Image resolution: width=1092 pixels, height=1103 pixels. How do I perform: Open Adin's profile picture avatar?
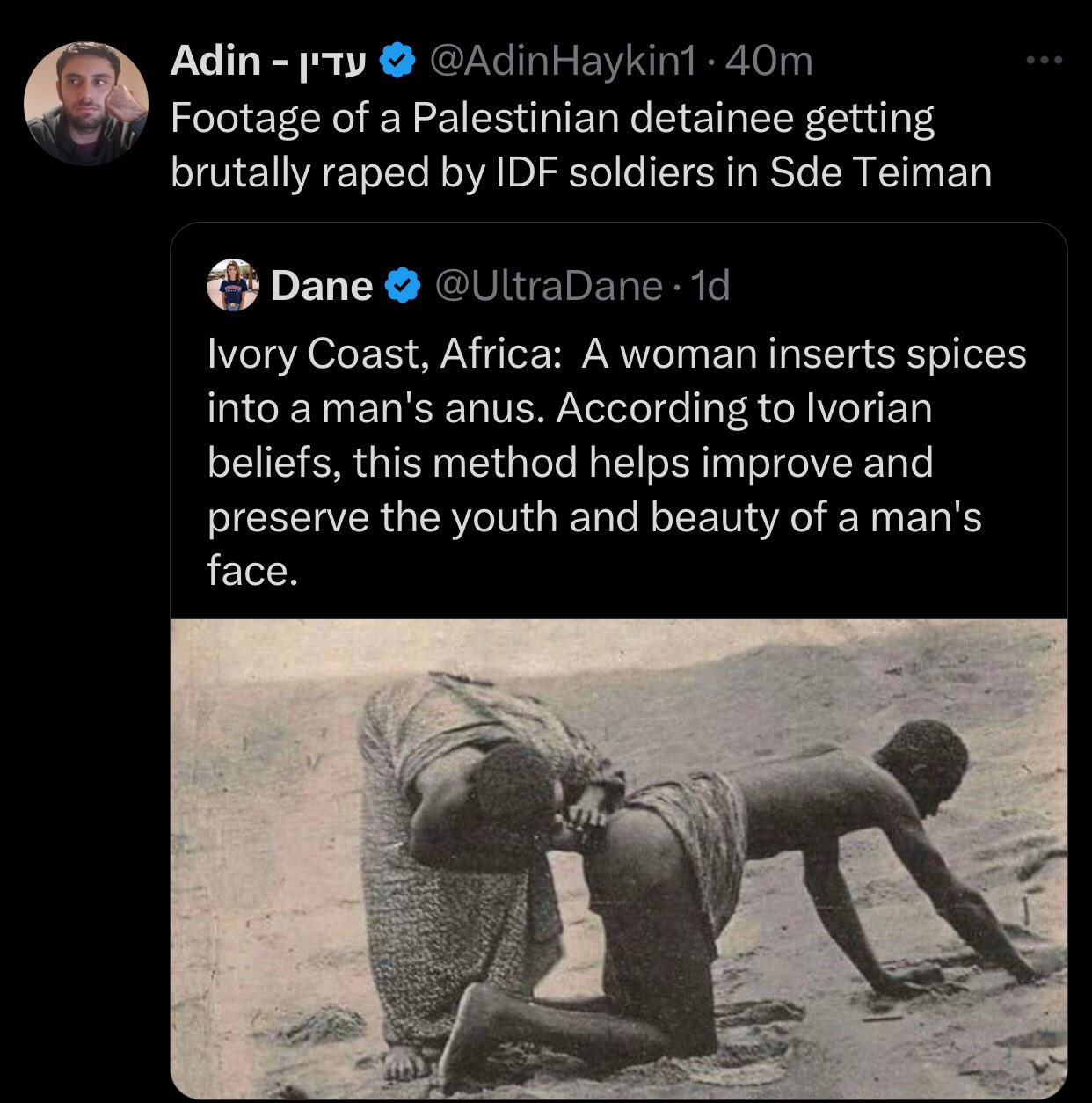85,104
